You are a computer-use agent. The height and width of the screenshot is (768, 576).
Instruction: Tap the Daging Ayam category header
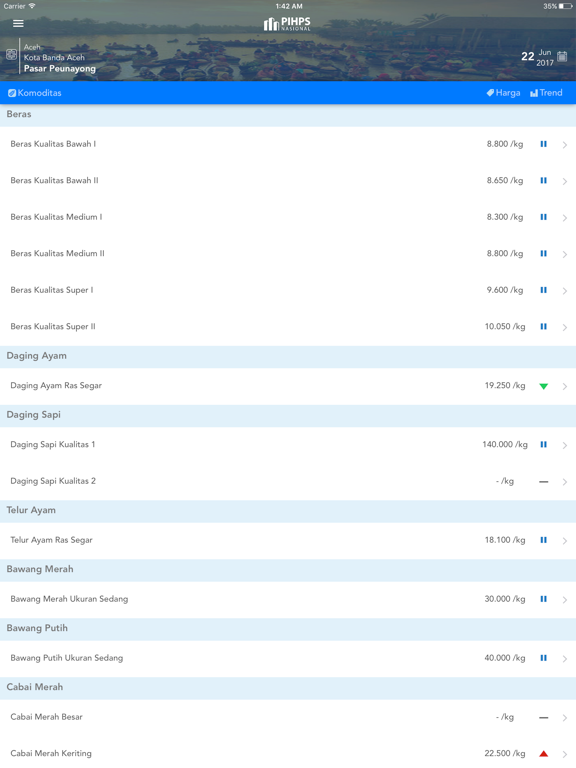[x=288, y=356]
